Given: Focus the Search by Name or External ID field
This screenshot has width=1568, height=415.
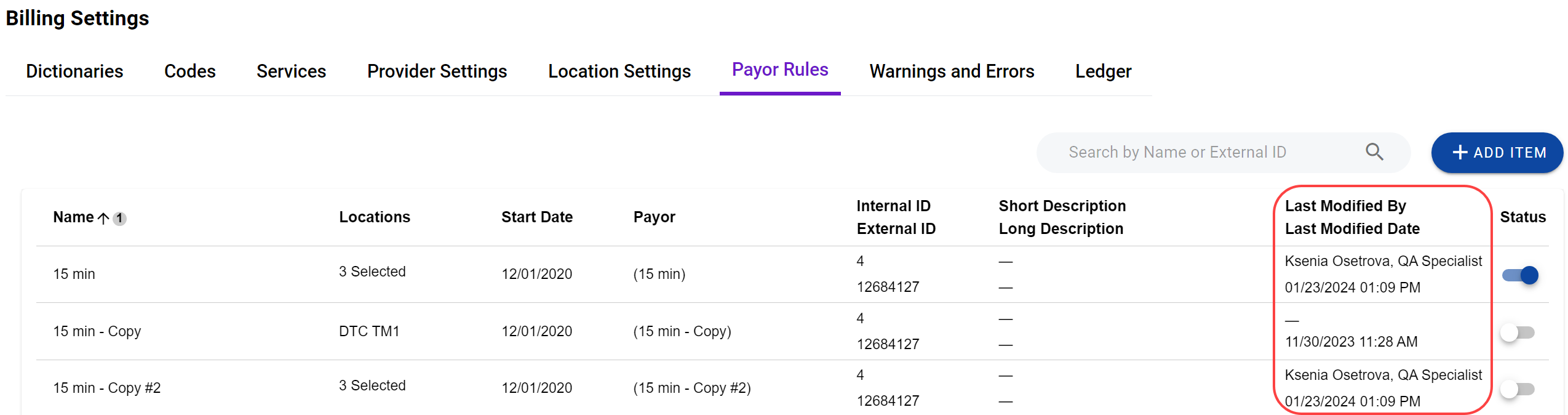Looking at the screenshot, I should [1200, 153].
